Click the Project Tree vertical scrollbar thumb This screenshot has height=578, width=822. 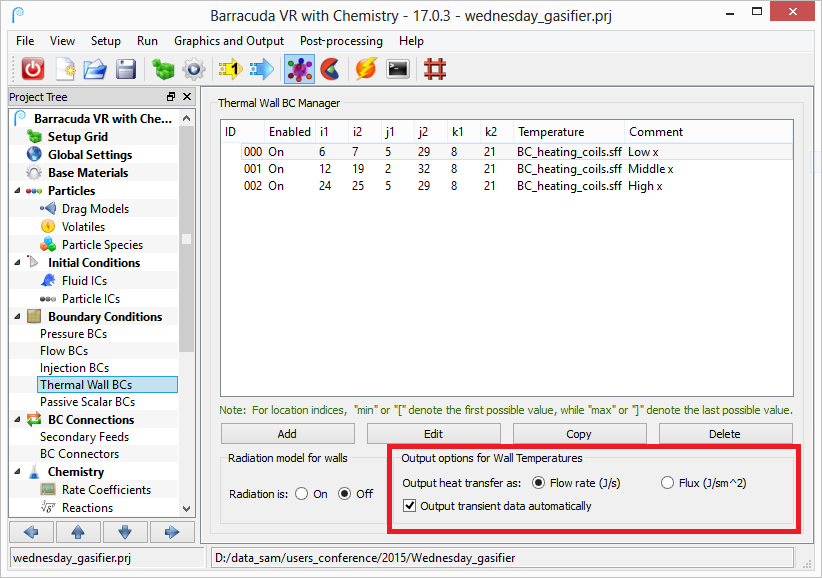(x=186, y=240)
